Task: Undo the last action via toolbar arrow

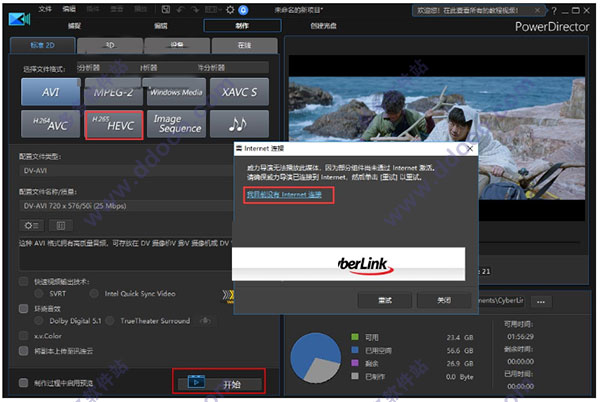Action: click(x=181, y=10)
